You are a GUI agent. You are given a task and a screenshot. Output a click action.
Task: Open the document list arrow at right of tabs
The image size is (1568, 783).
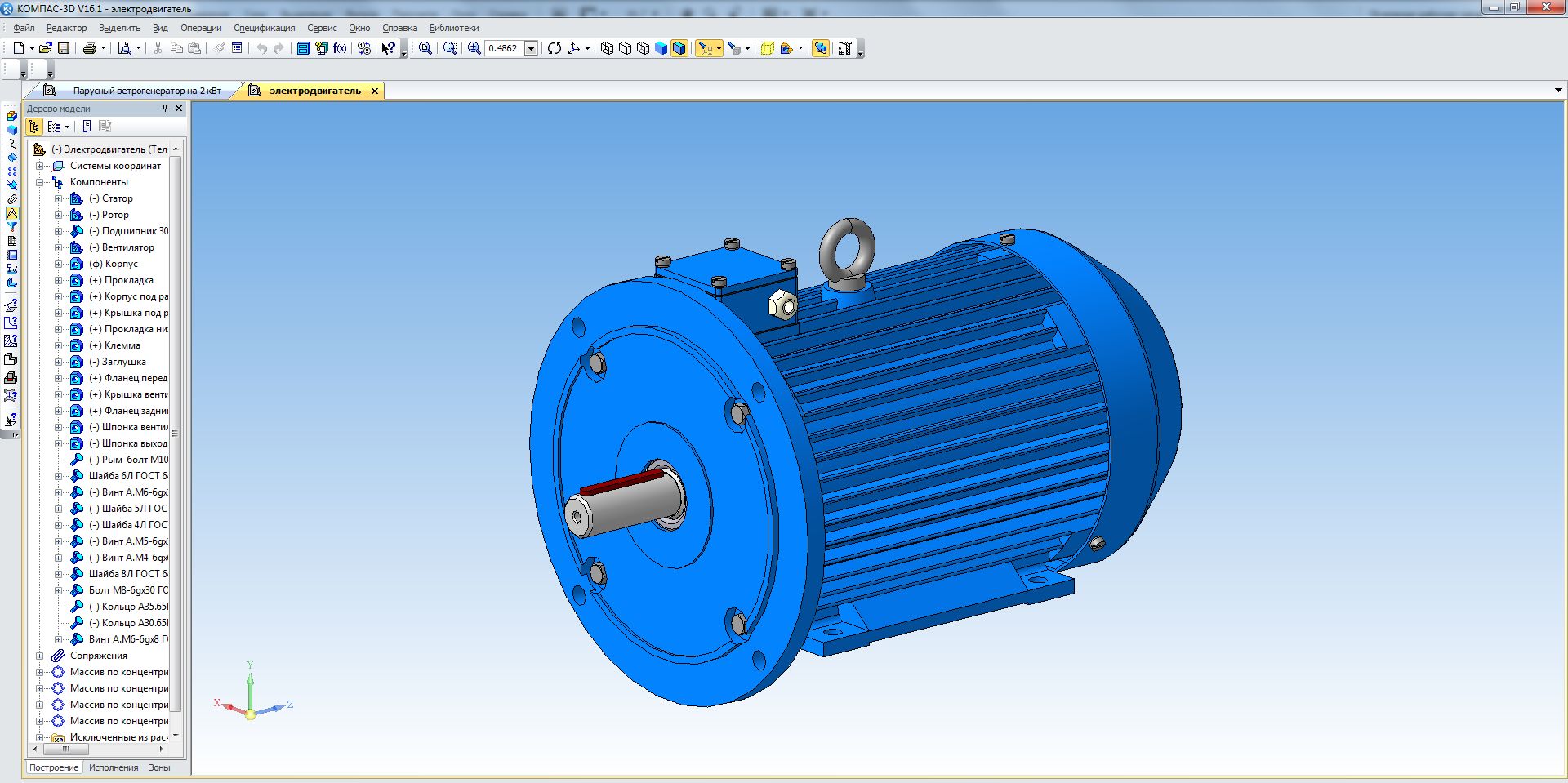click(x=1557, y=91)
